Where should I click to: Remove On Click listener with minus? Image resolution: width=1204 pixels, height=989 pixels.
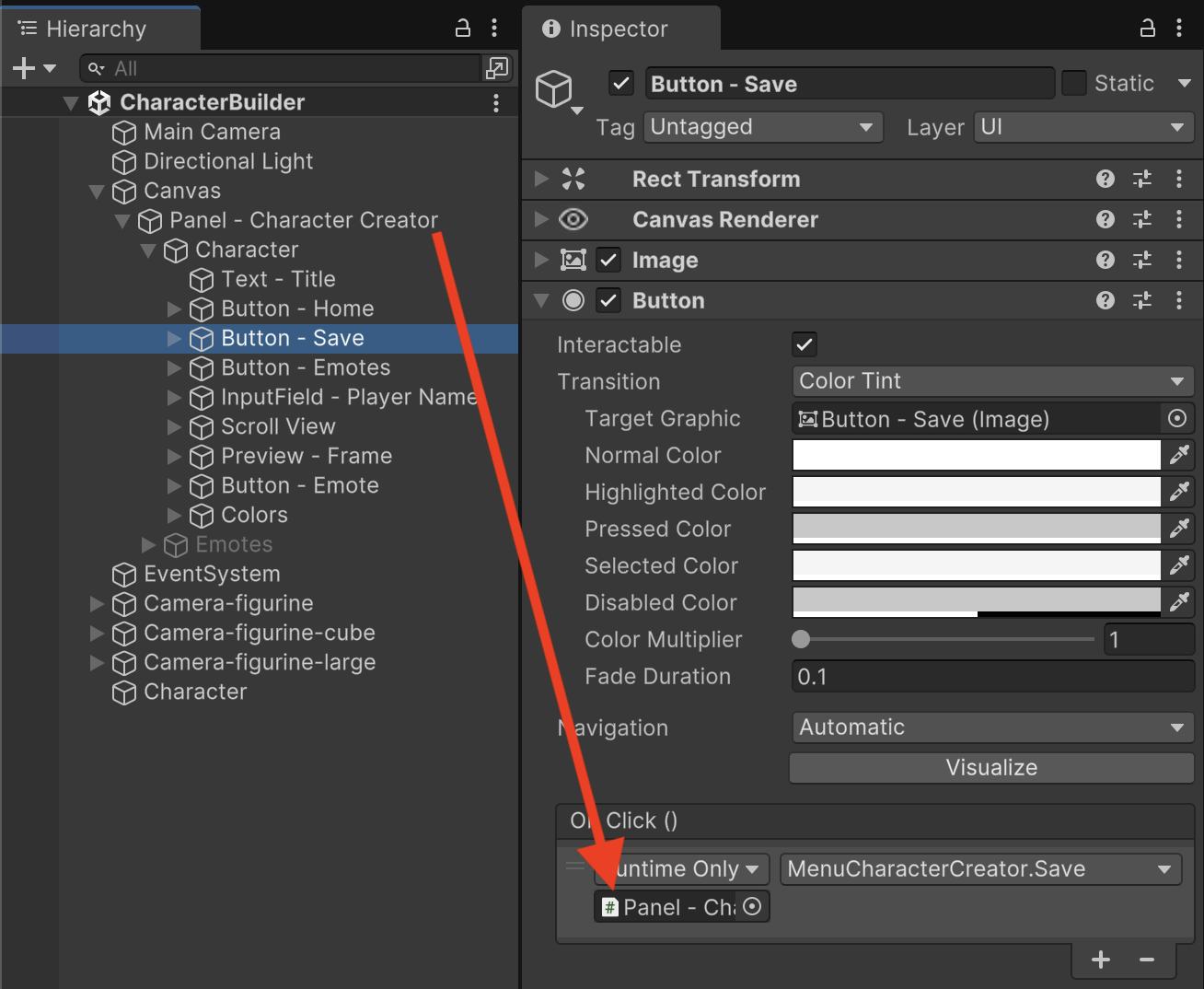pyautogui.click(x=1146, y=960)
